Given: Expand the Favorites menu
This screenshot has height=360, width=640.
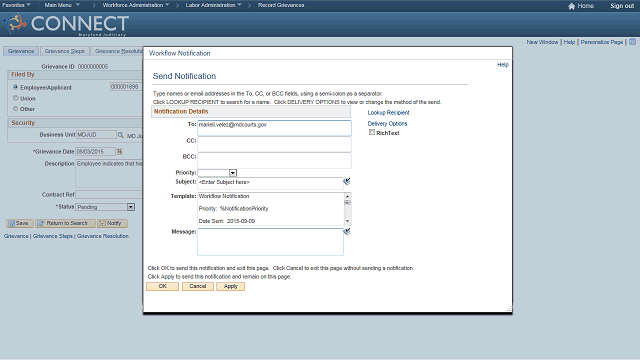Looking at the screenshot, I should click(x=16, y=5).
